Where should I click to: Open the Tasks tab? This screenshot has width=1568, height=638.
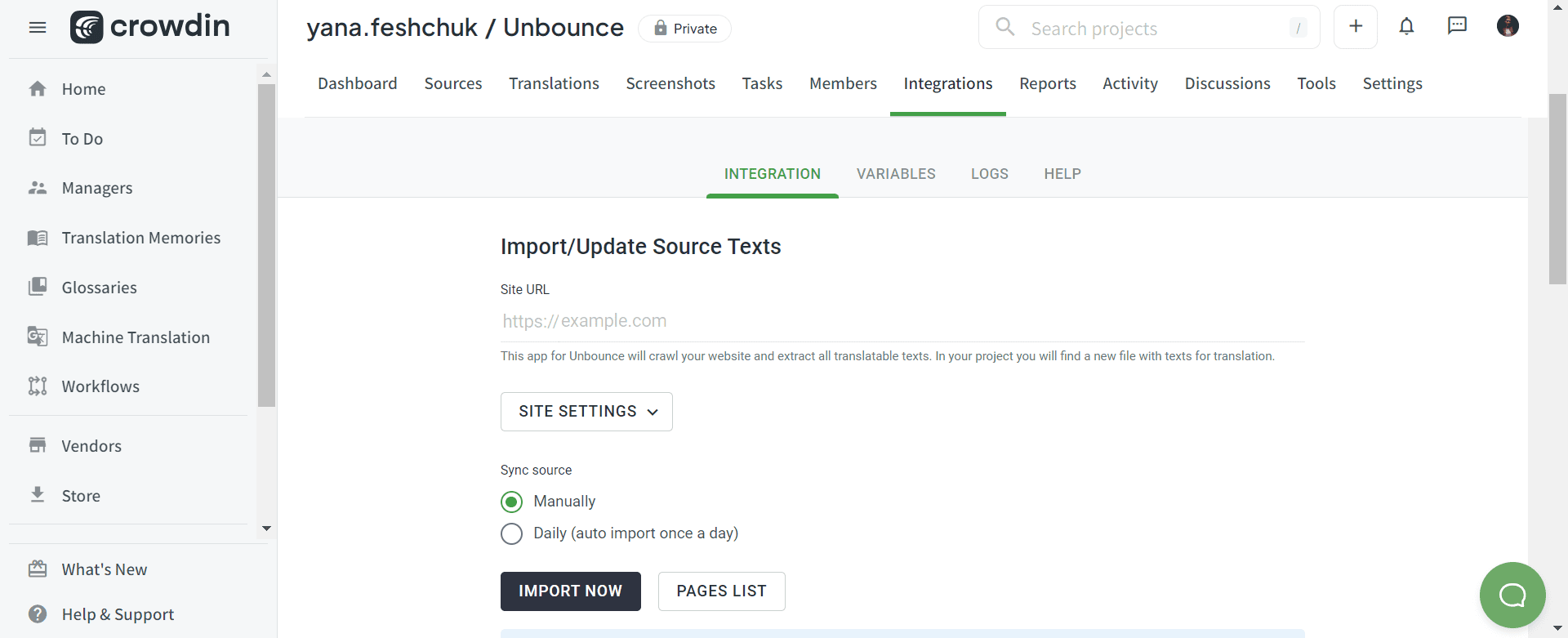click(x=762, y=83)
